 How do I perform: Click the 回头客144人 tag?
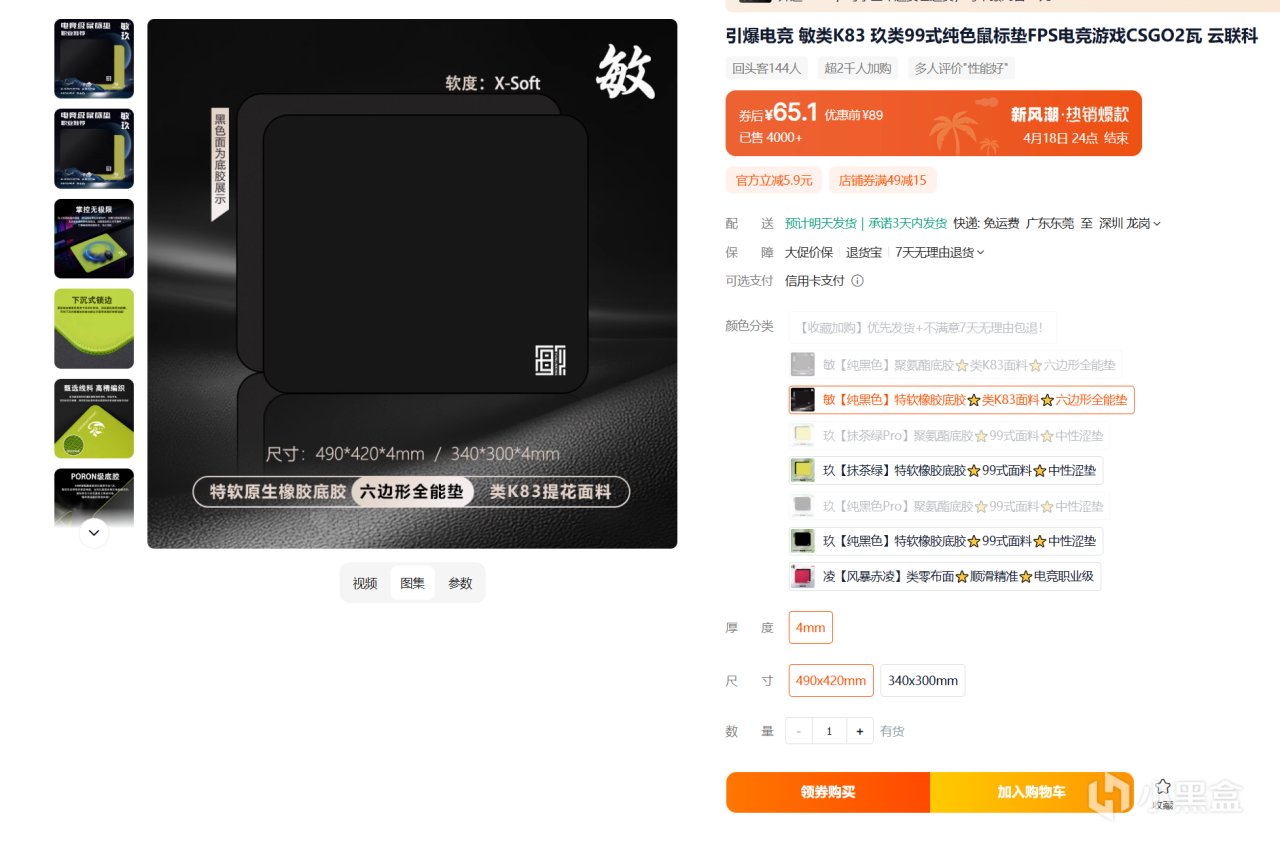coord(767,68)
